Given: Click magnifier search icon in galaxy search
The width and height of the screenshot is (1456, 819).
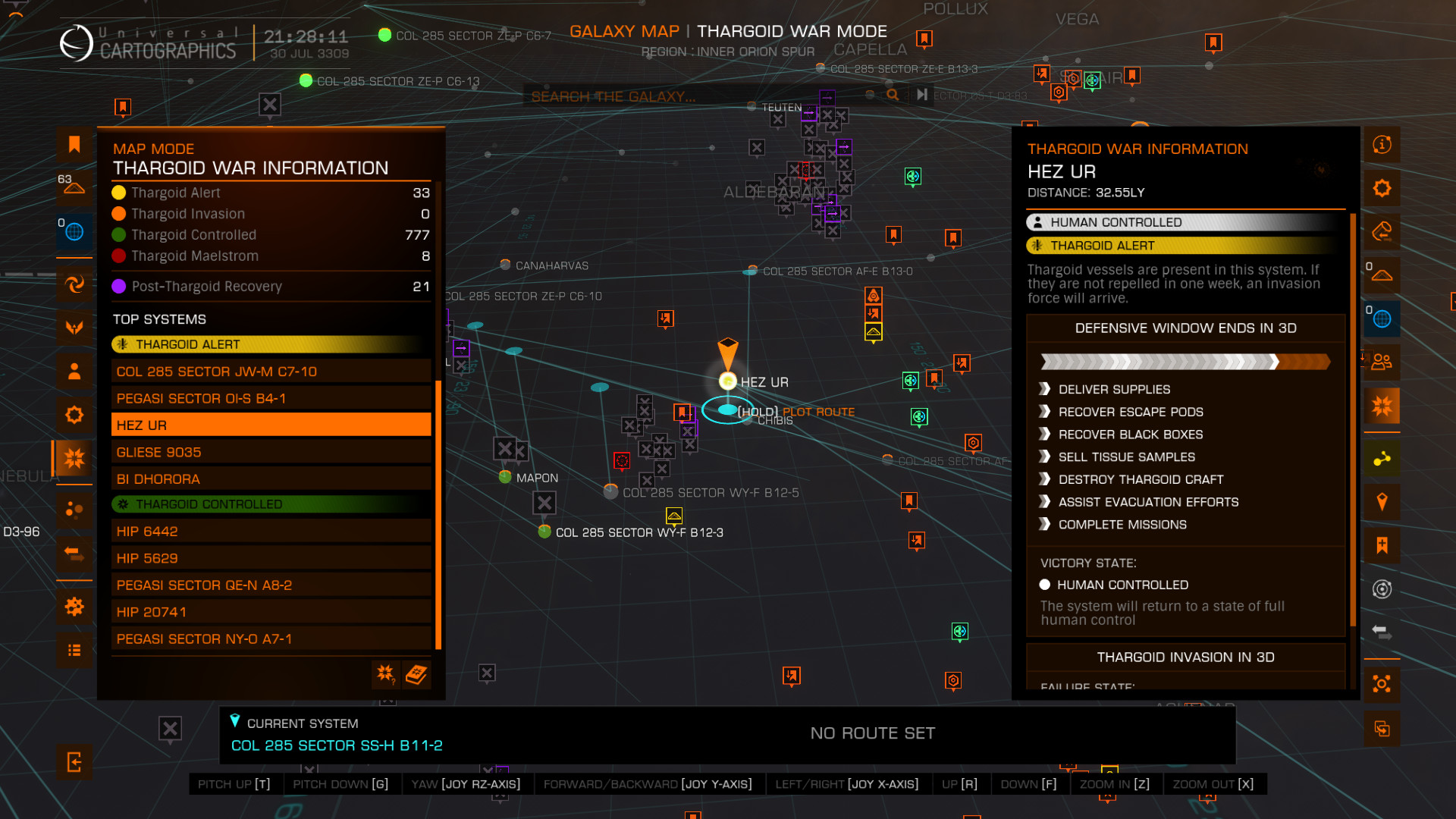Looking at the screenshot, I should click(x=893, y=95).
